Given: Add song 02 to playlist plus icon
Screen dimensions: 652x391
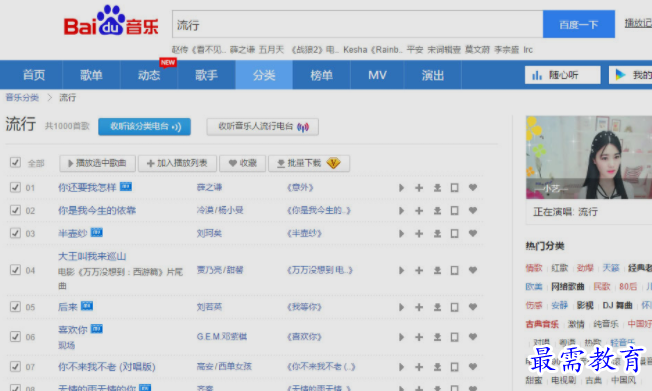Looking at the screenshot, I should tap(419, 210).
